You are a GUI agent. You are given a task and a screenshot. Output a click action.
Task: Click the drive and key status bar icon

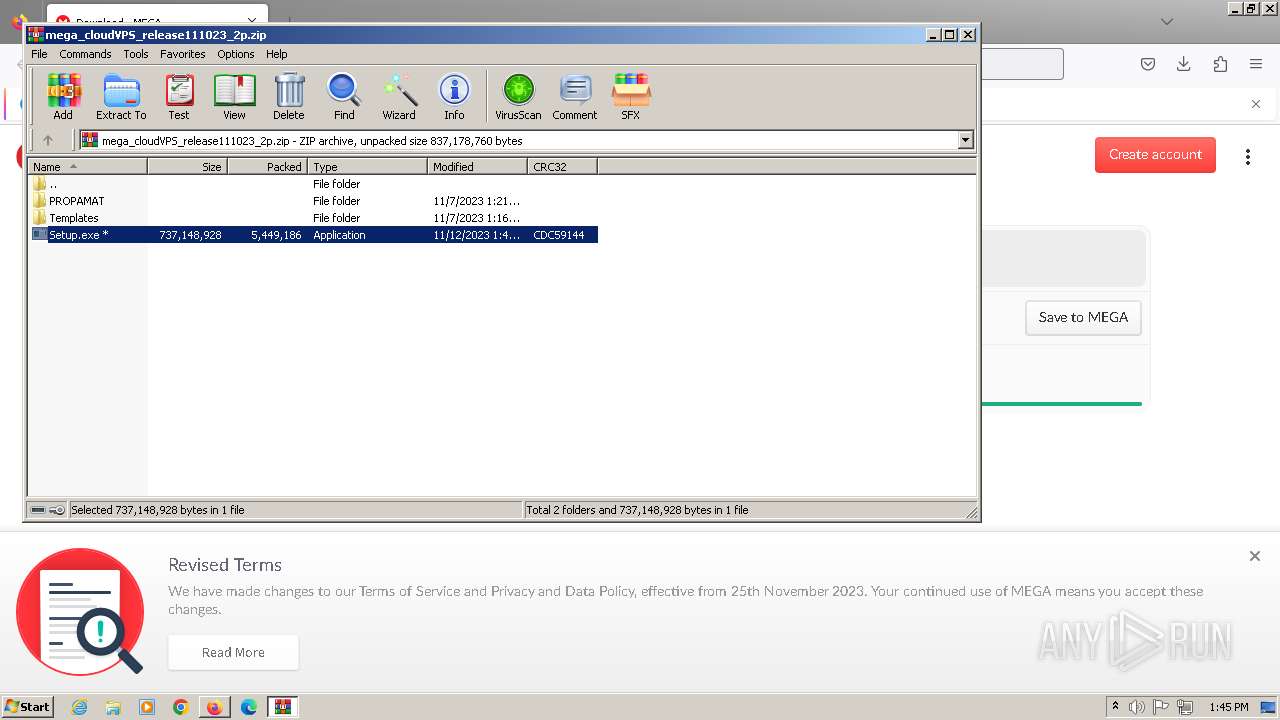47,510
